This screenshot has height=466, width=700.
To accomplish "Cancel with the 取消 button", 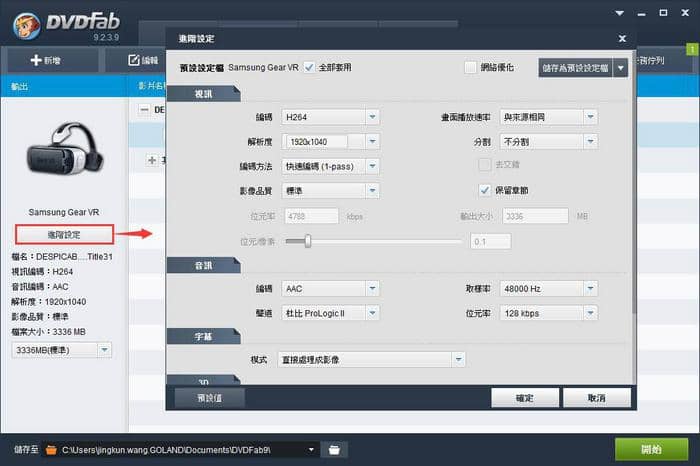I will pos(597,398).
